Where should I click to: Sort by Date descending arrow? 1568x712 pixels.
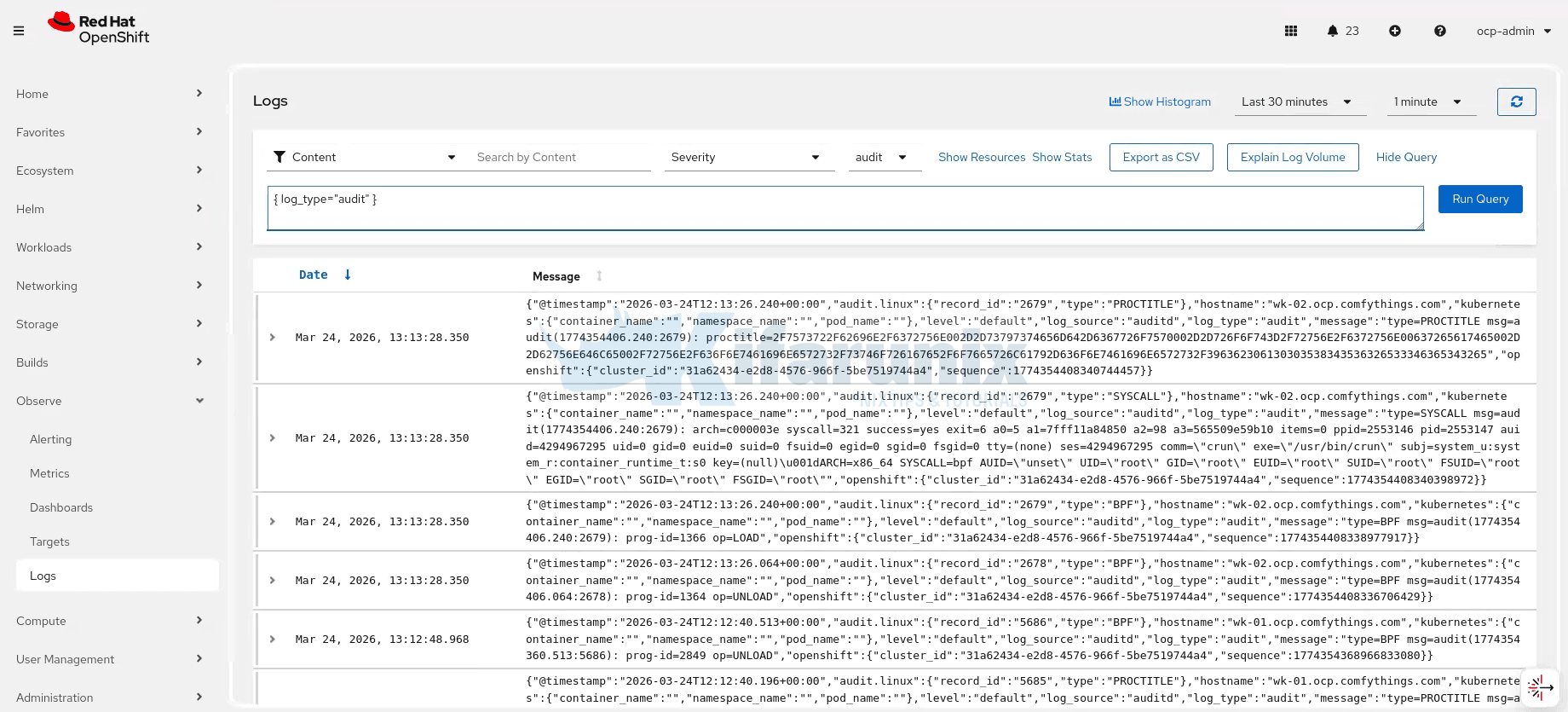pyautogui.click(x=348, y=275)
